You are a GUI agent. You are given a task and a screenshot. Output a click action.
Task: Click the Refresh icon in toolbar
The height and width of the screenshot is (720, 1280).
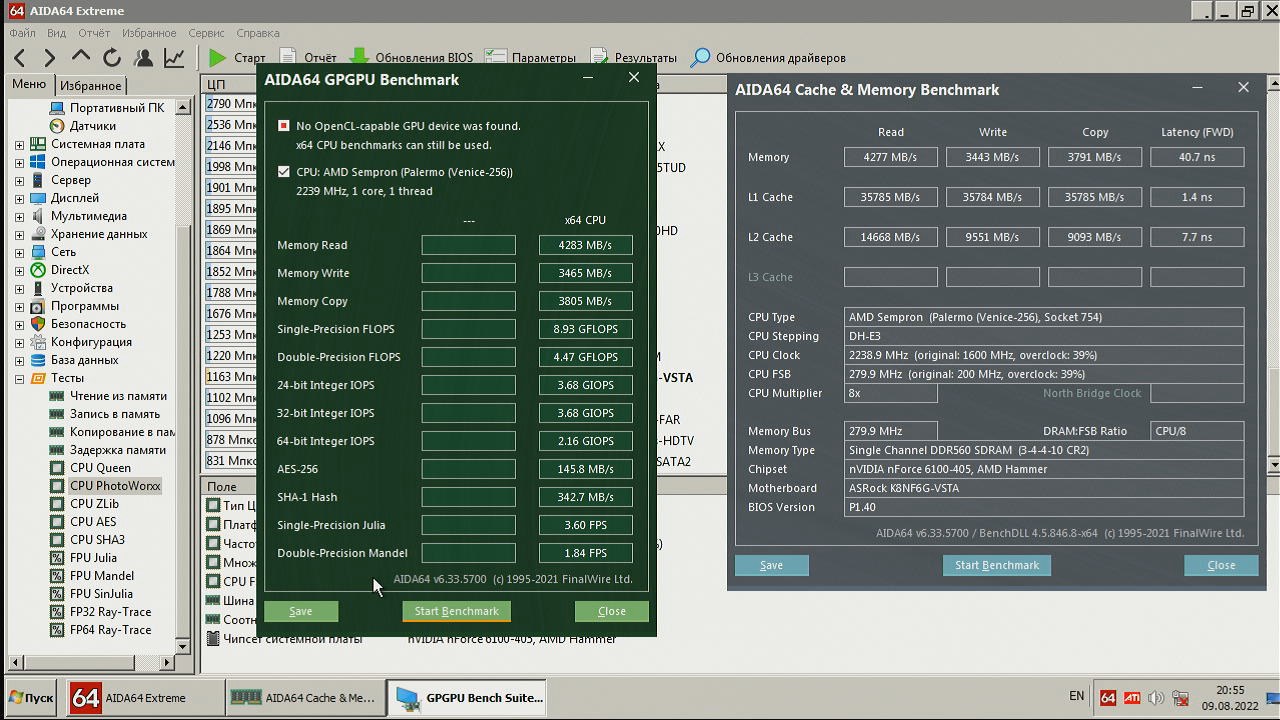point(112,58)
